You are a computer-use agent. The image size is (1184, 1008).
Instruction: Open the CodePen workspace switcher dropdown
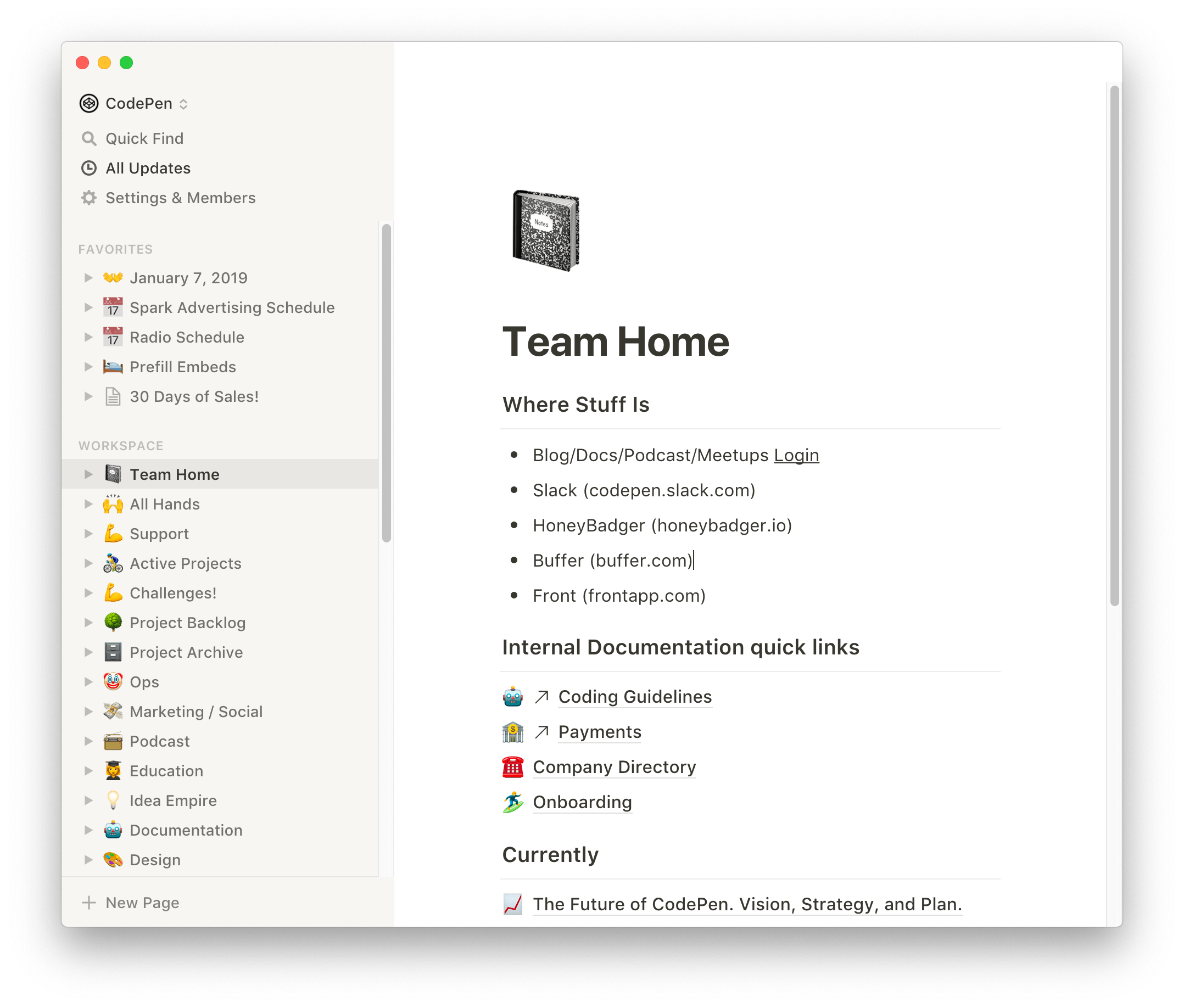tap(183, 104)
